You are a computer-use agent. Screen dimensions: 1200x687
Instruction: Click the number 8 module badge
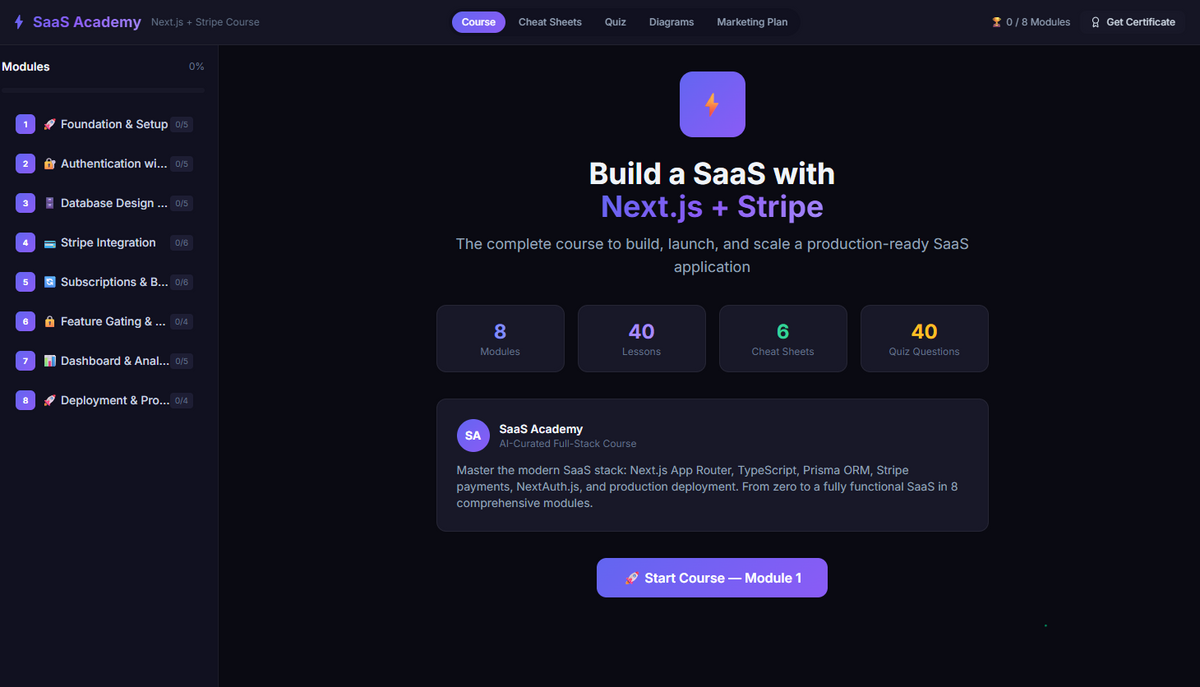pyautogui.click(x=25, y=400)
